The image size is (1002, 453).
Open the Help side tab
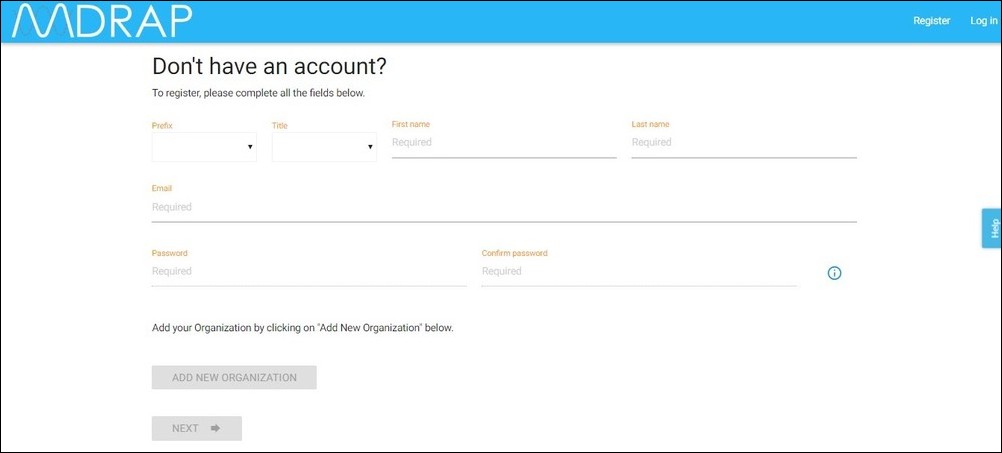992,228
